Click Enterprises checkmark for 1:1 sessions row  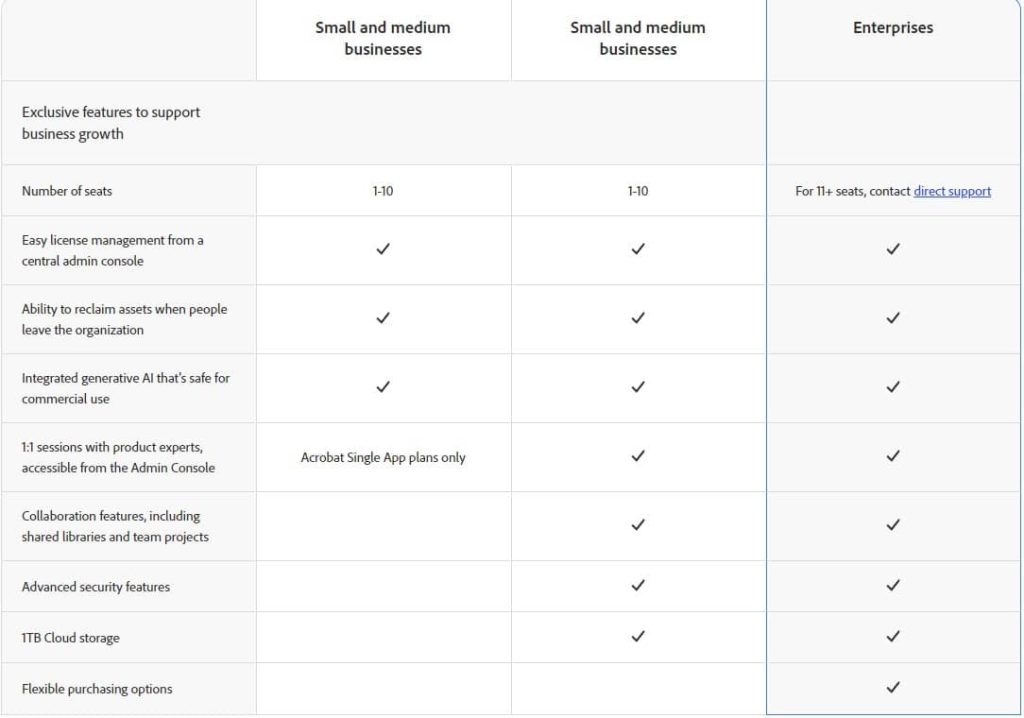click(x=893, y=456)
